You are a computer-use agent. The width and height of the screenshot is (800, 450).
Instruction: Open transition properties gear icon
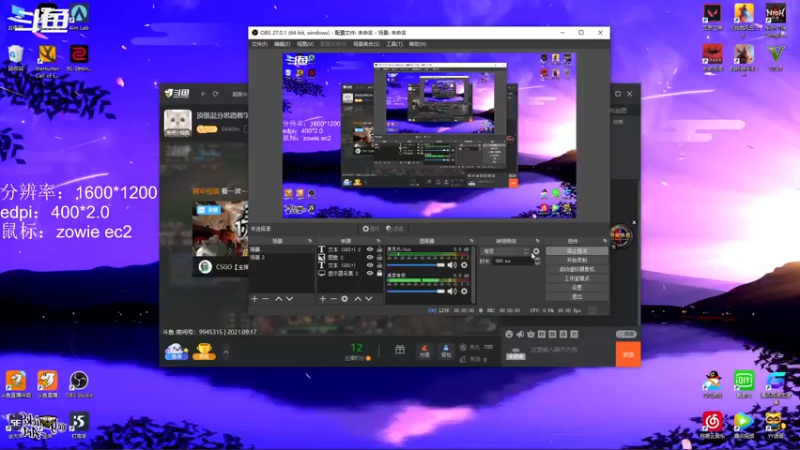[536, 251]
